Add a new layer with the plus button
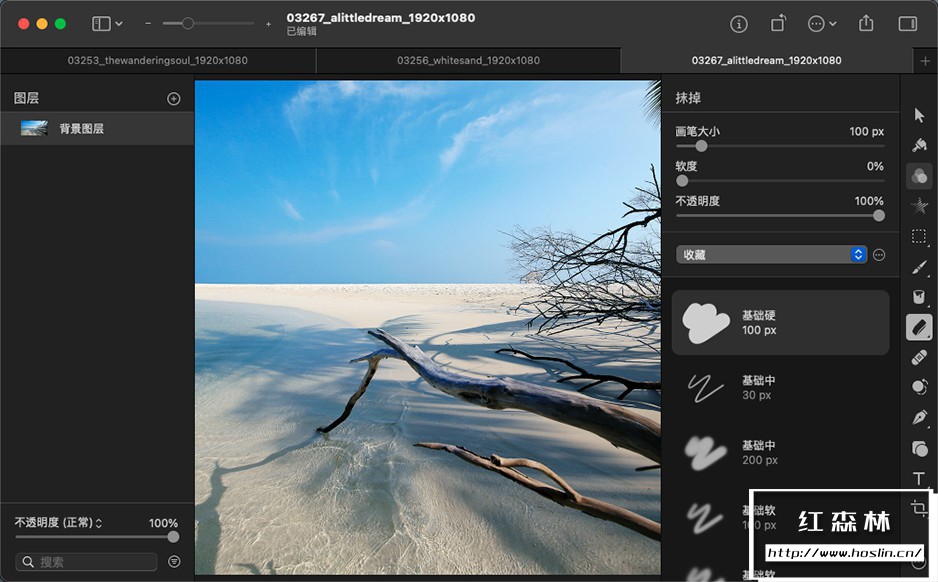Screen dimensions: 938x582 (x=173, y=97)
